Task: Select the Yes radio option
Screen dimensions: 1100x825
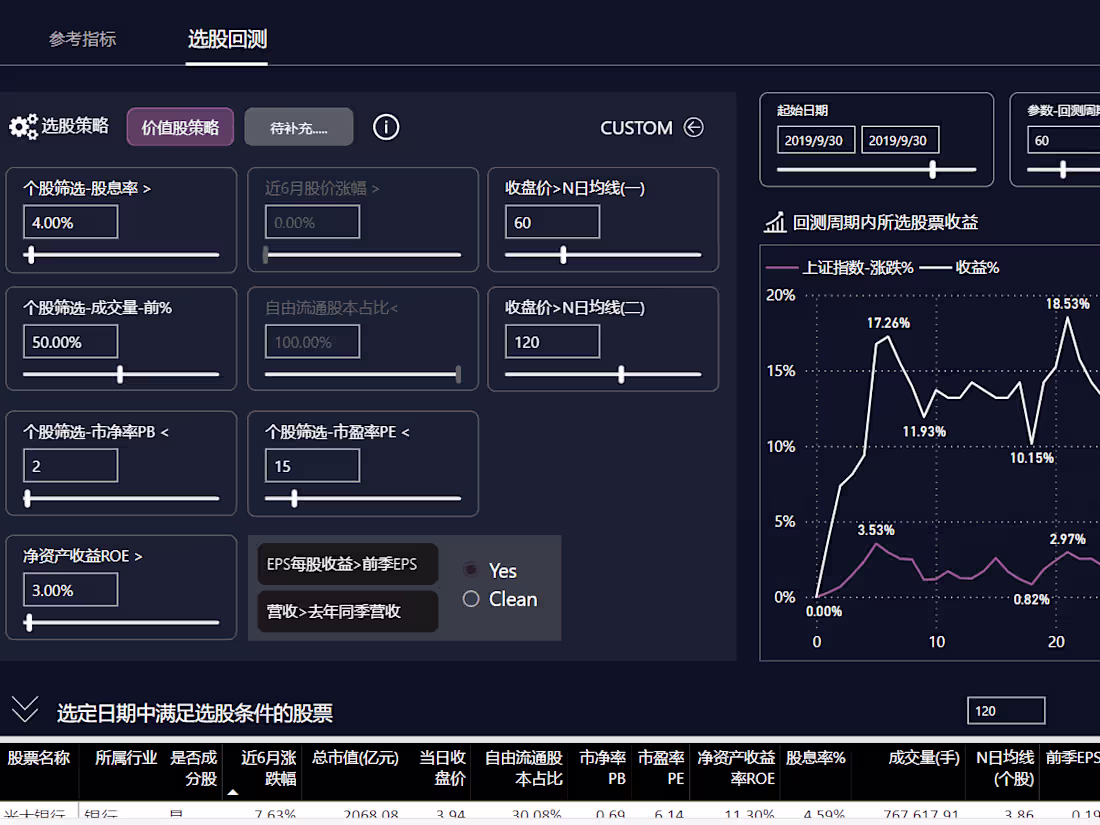Action: (471, 569)
